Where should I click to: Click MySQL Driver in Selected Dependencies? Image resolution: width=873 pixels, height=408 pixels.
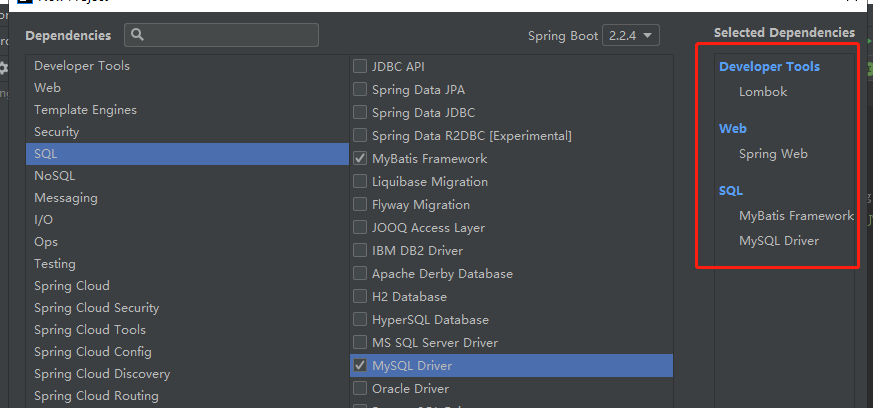pyautogui.click(x=779, y=241)
